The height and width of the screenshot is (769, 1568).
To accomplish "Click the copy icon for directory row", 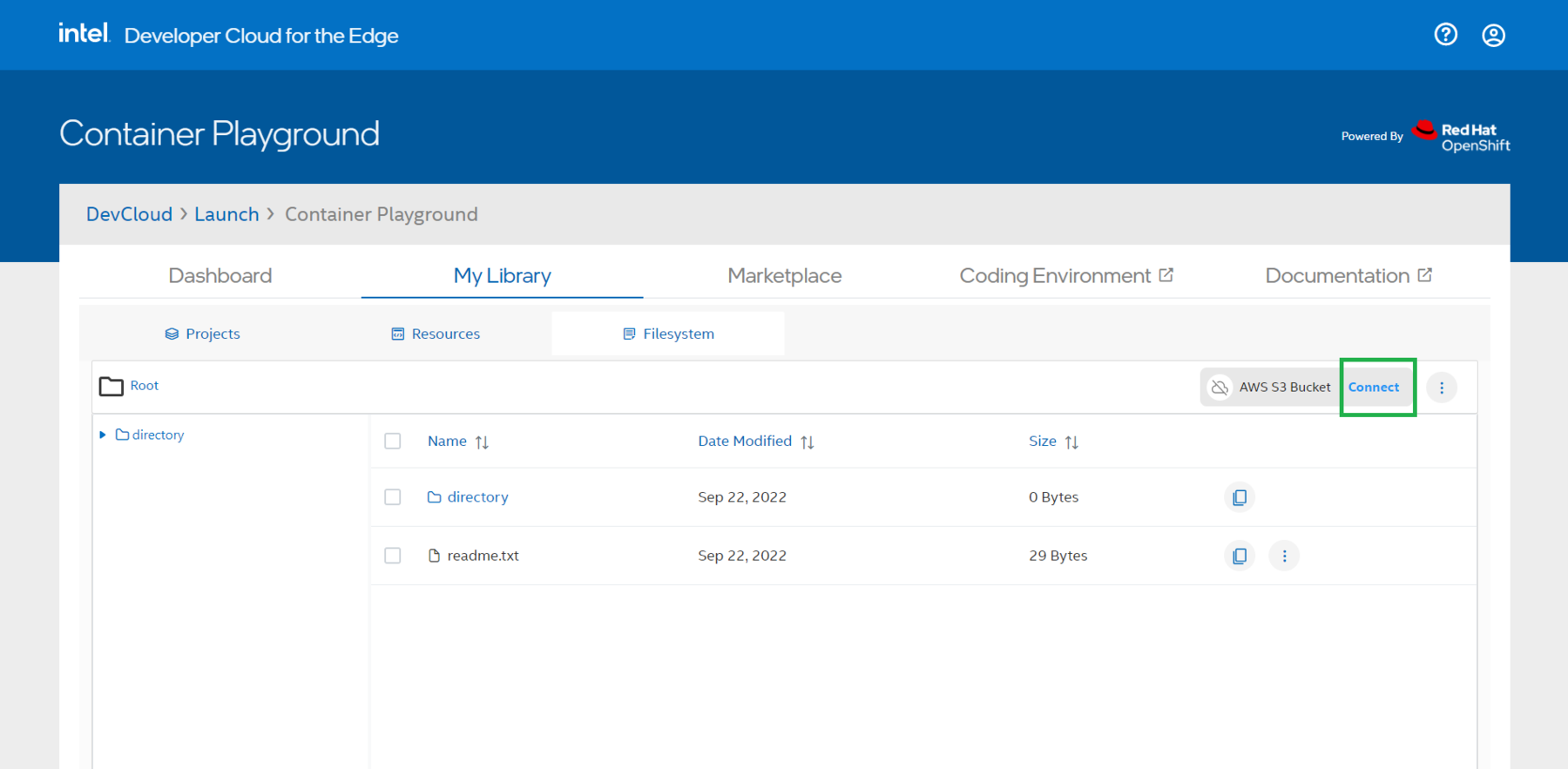I will click(x=1239, y=497).
